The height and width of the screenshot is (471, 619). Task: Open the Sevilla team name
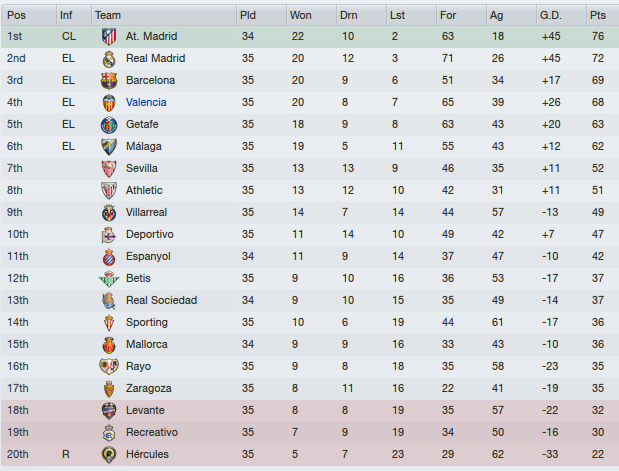tap(141, 168)
